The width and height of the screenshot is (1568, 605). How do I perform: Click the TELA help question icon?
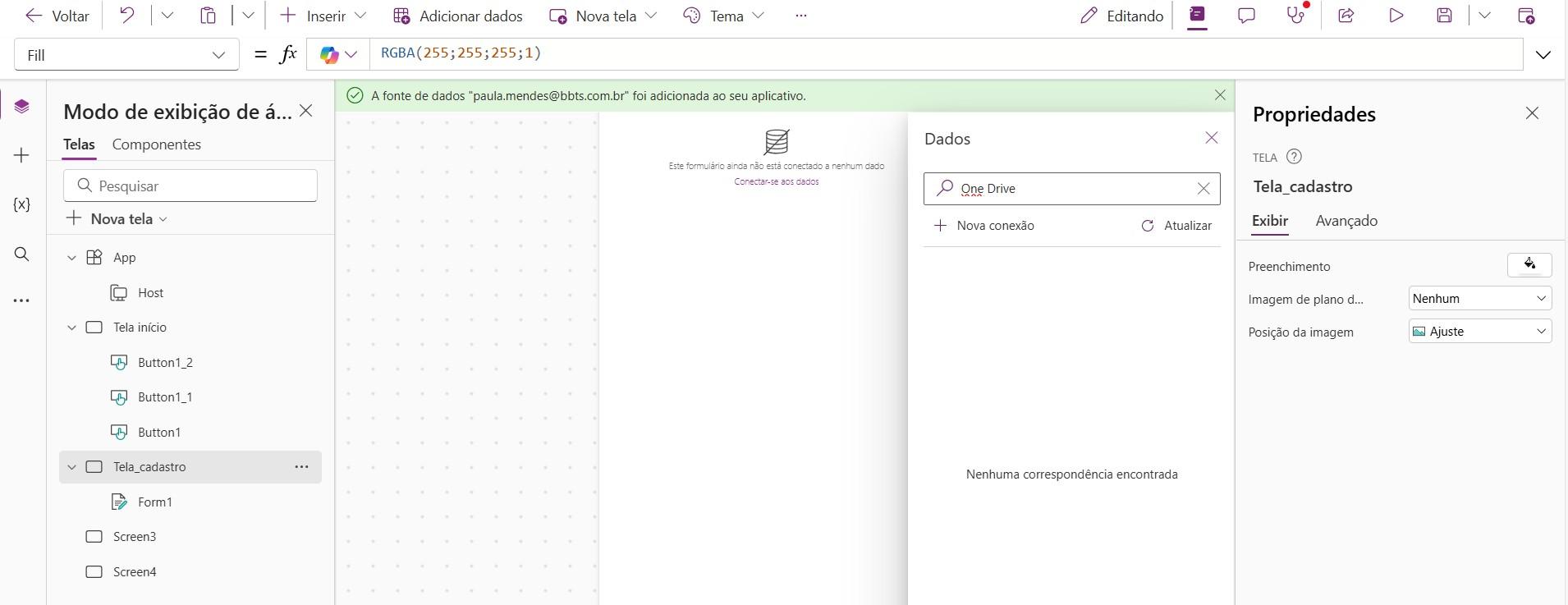coord(1294,157)
